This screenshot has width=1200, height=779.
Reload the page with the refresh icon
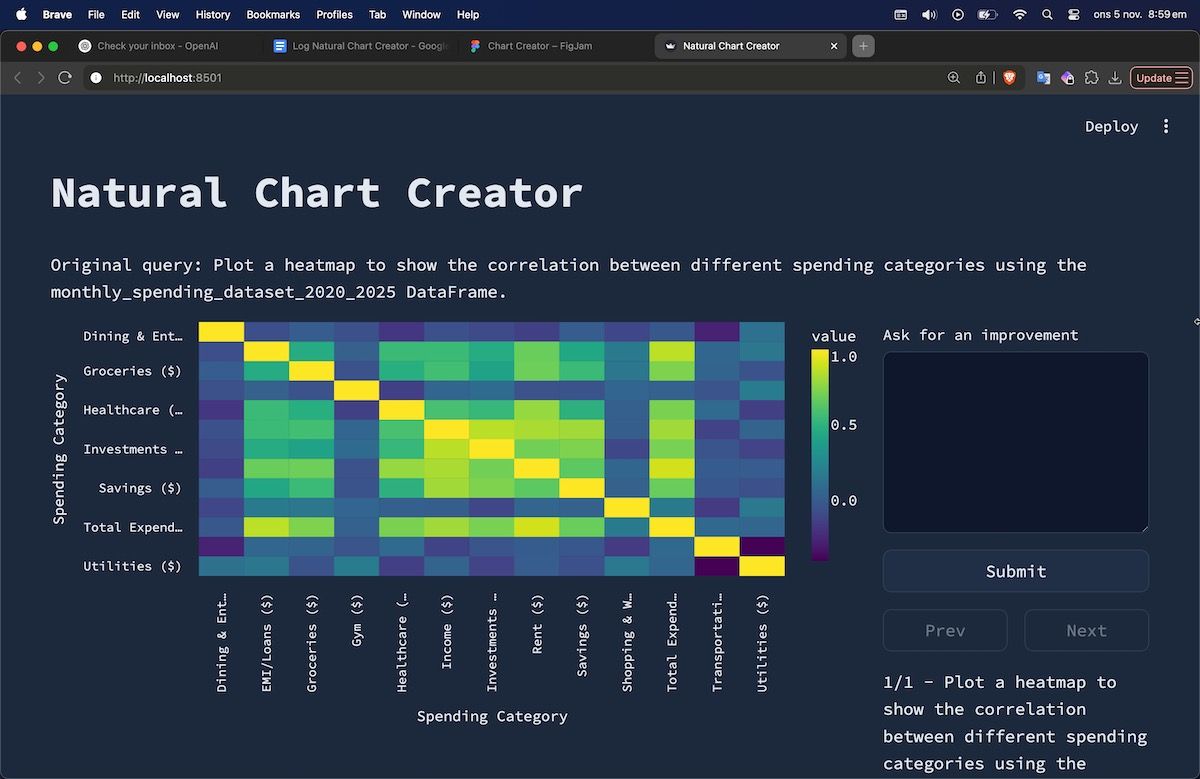click(65, 77)
